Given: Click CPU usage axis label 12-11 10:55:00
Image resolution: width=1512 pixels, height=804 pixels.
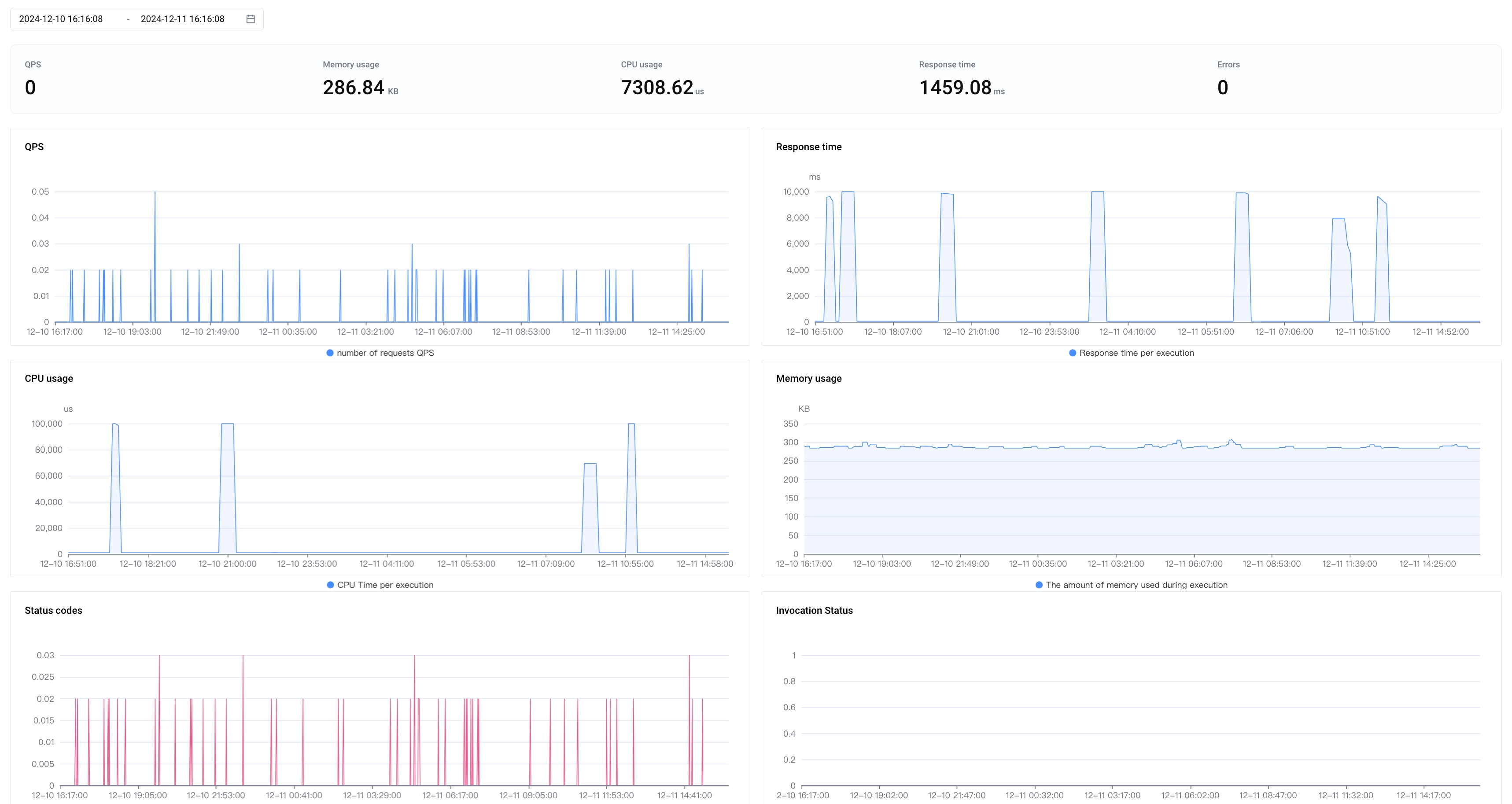Looking at the screenshot, I should coord(625,564).
